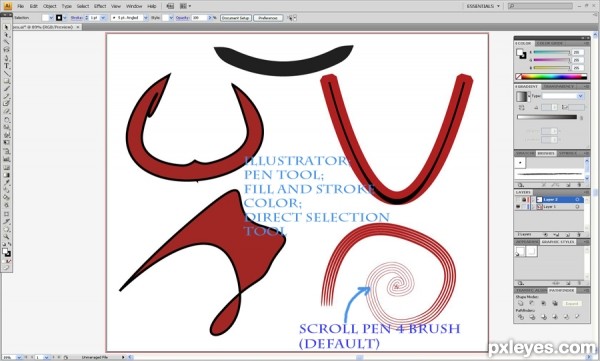
Task: Expand Layer 2 contents
Action: (x=533, y=199)
